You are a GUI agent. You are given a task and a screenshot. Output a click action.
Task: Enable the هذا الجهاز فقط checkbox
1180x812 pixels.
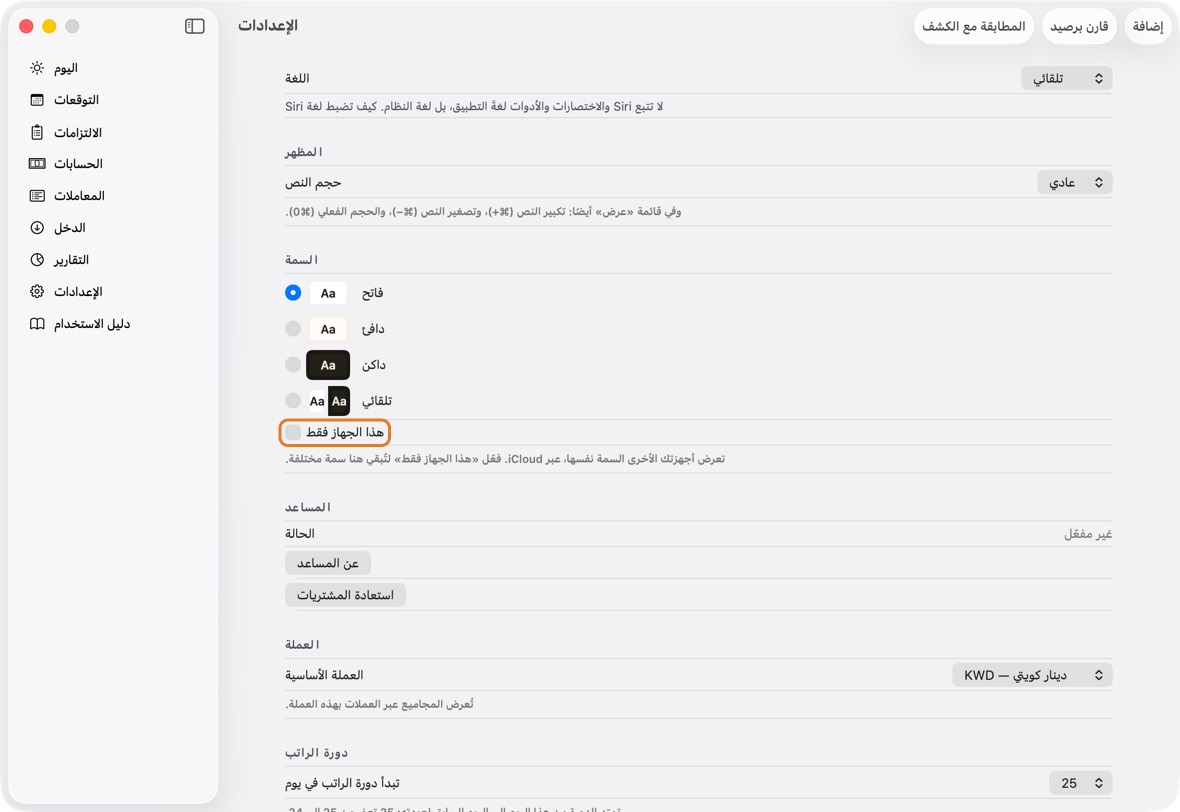click(293, 432)
